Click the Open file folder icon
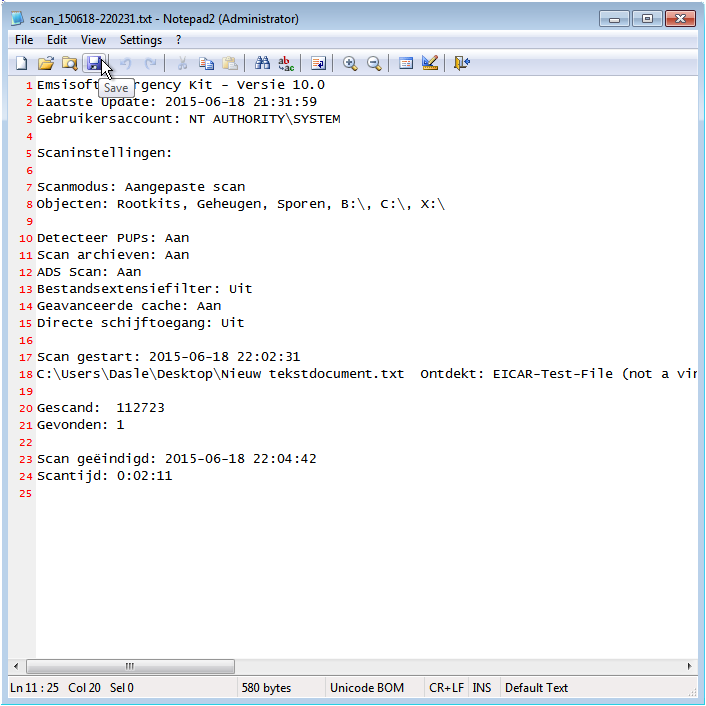Screen dimensions: 706x706 tap(45, 63)
